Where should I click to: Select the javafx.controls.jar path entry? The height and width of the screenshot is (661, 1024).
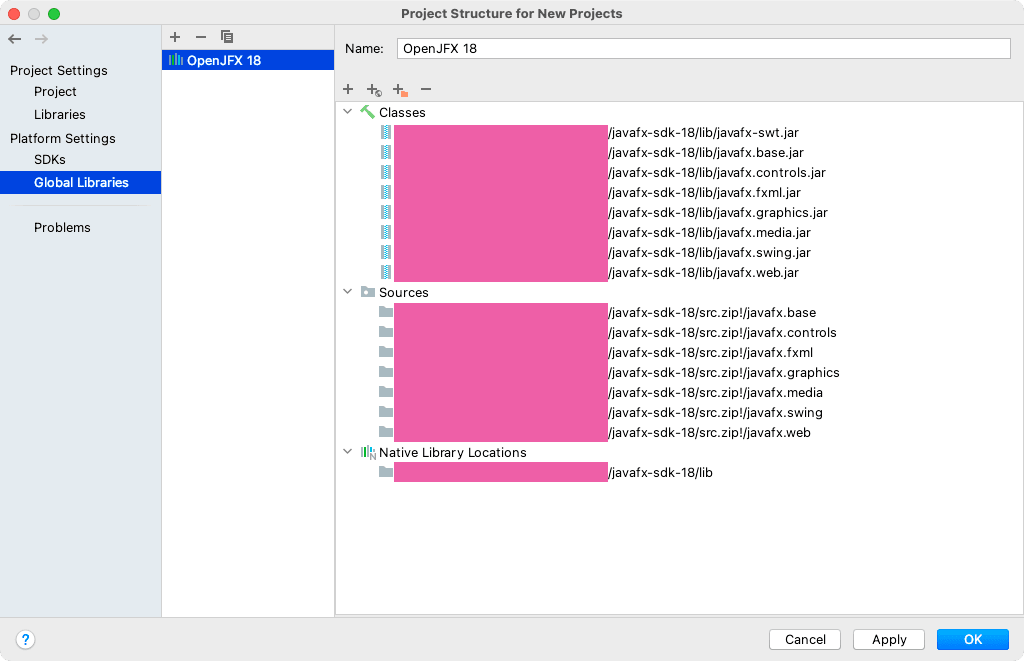[x=717, y=172]
